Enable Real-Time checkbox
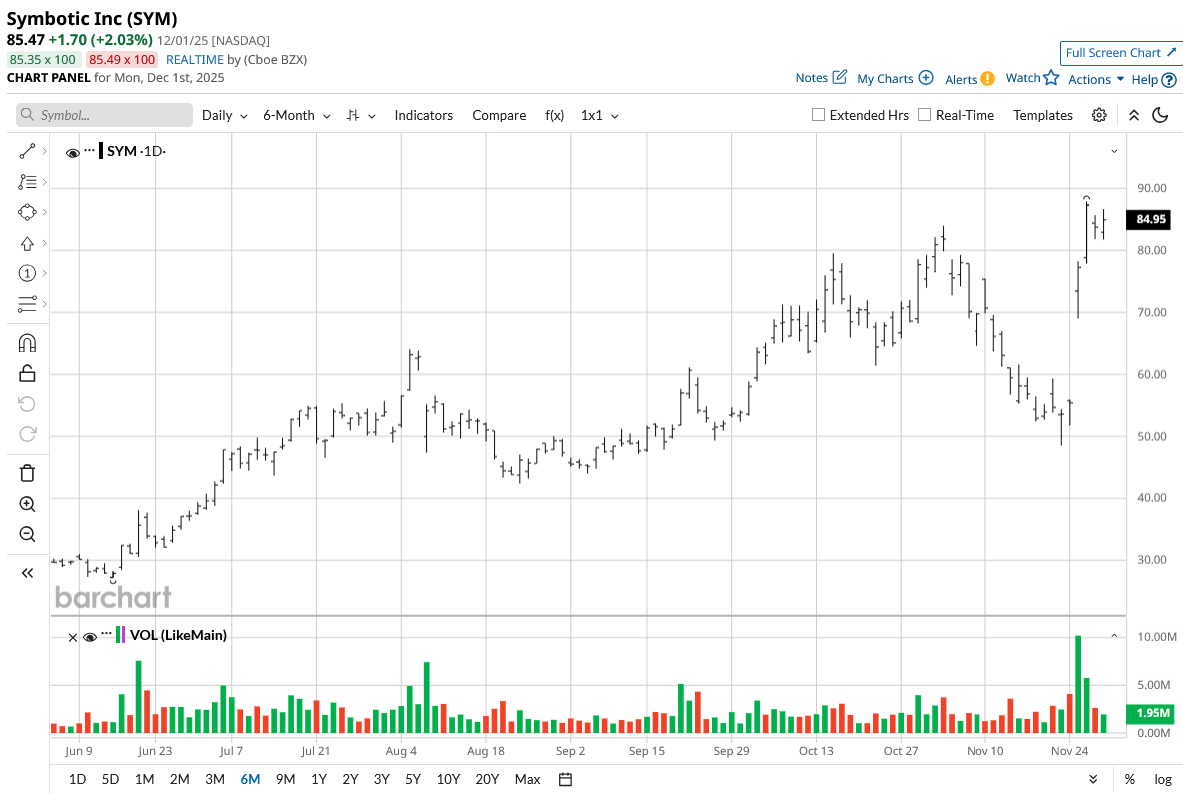 tap(924, 115)
